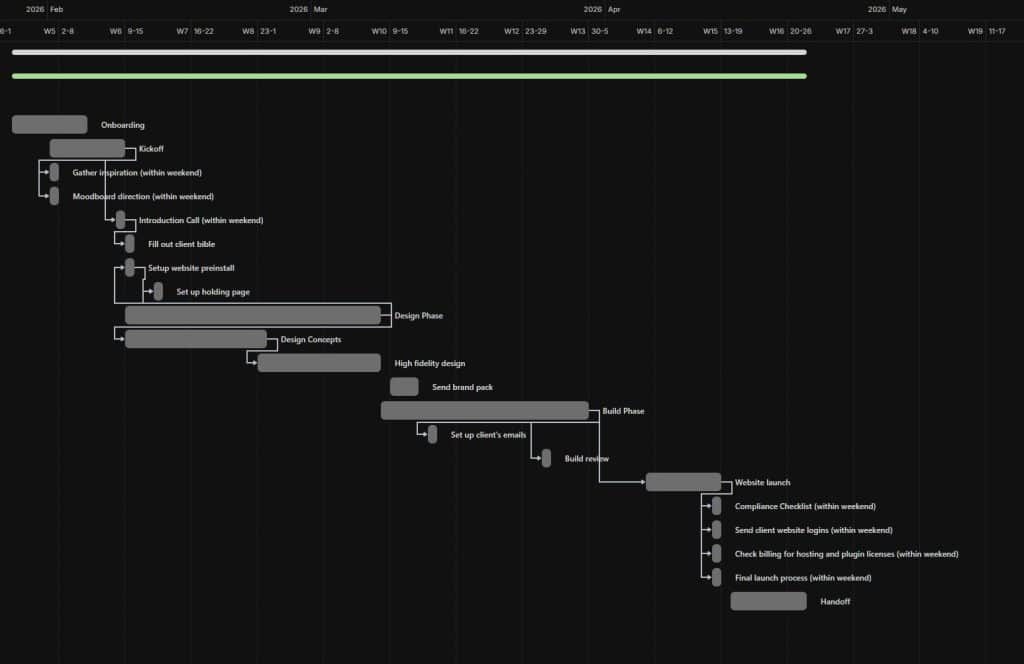Click the Website launch task bar
1024x664 pixels.
[684, 482]
